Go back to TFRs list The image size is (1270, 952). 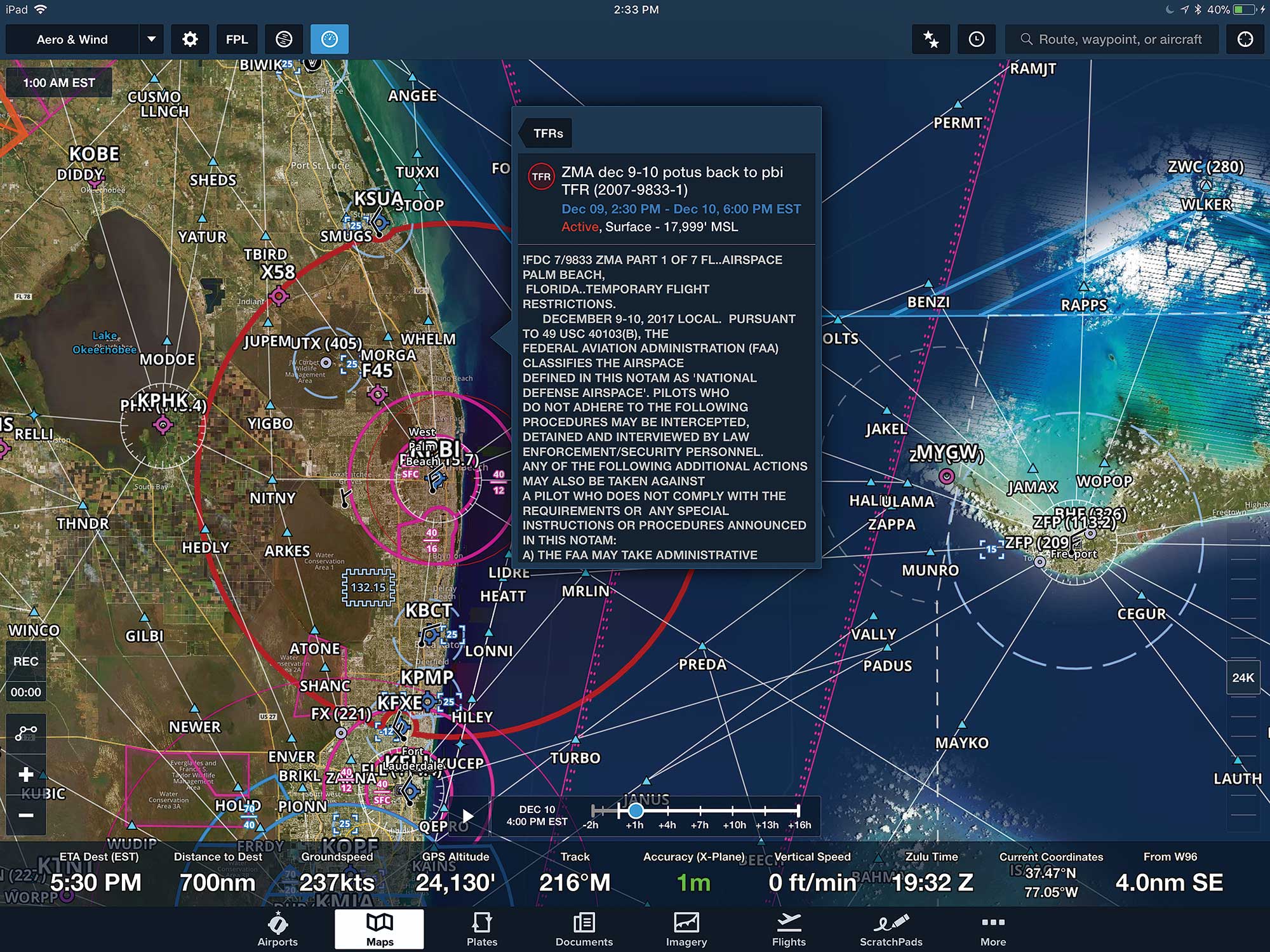(545, 133)
